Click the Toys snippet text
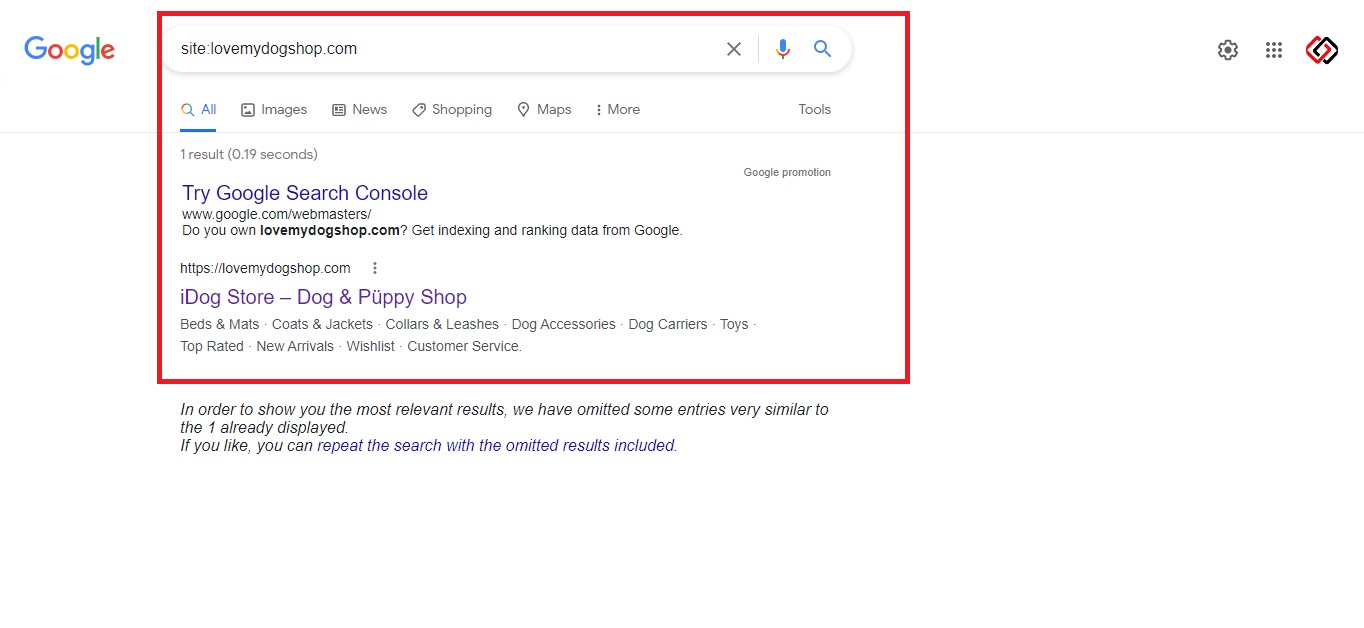1364x628 pixels. [x=734, y=324]
